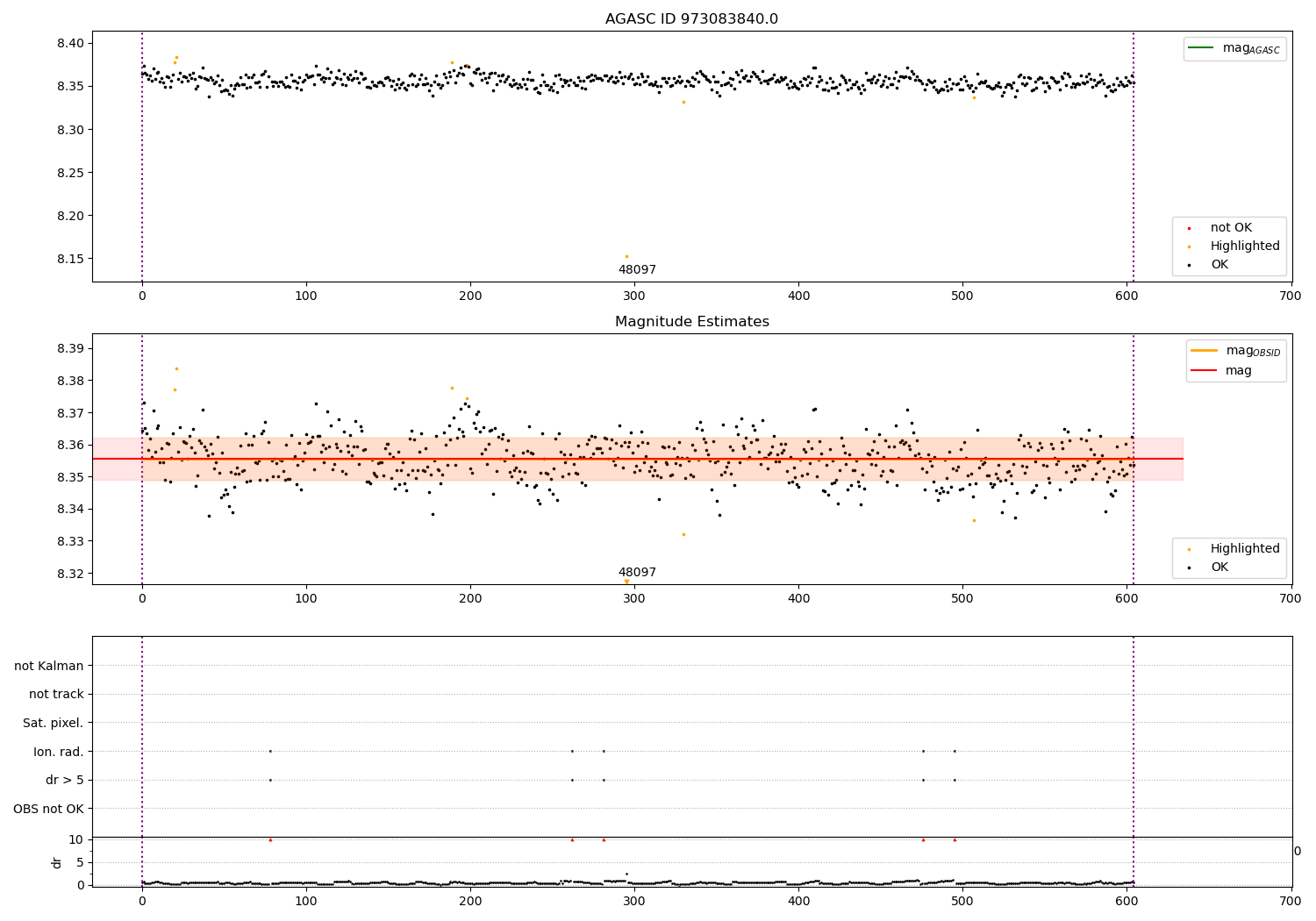Select the 'not OK' legend entry
The width and height of the screenshot is (1316, 921).
1230,228
